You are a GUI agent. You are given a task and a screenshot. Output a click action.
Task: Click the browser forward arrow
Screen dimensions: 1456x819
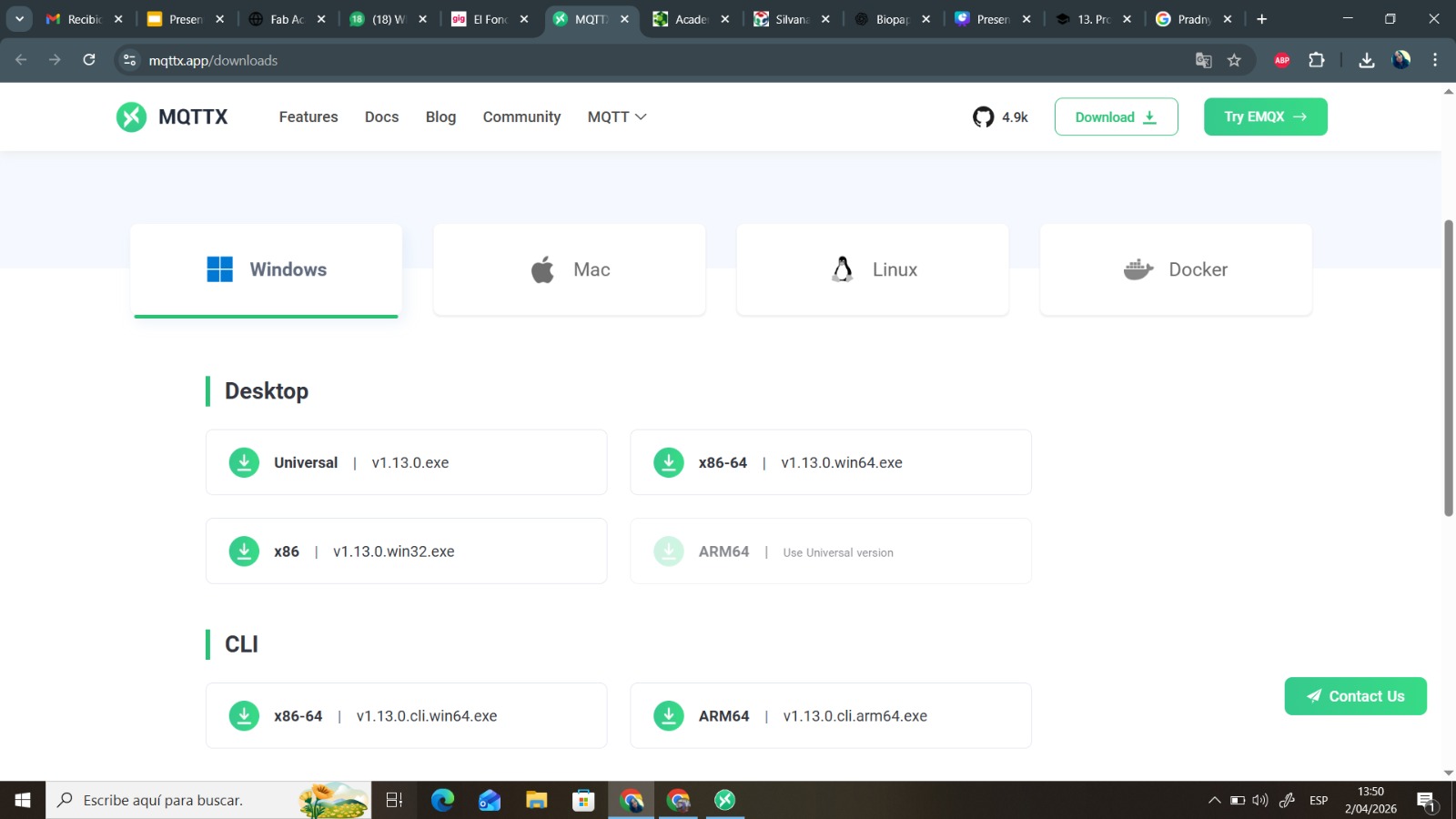55,60
